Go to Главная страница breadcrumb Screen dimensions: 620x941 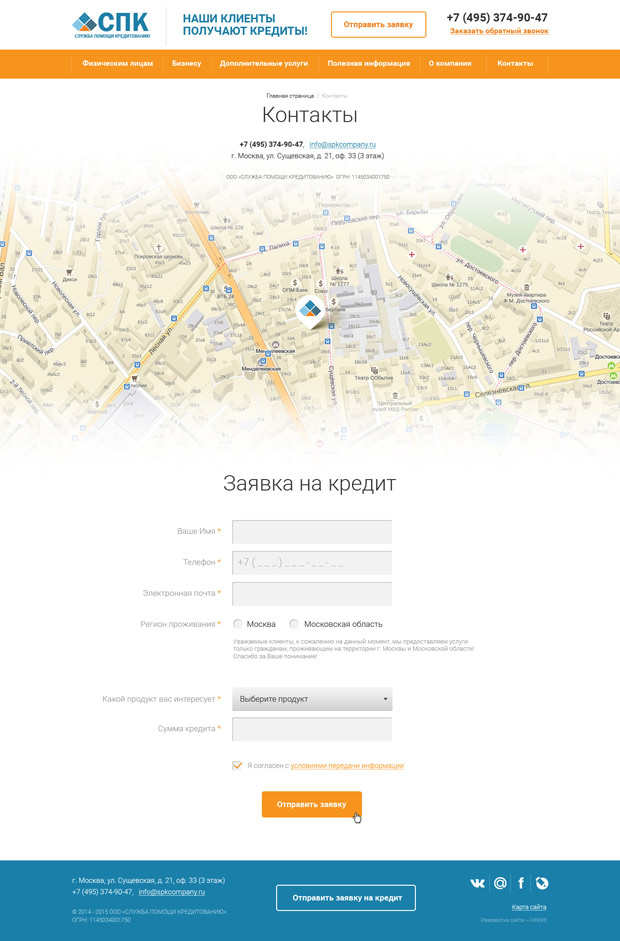click(290, 96)
